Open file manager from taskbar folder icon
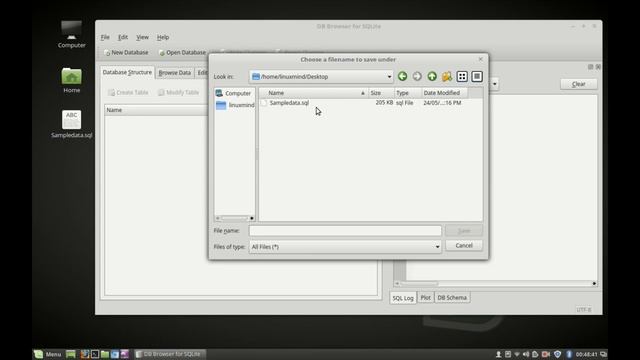The width and height of the screenshot is (640, 360). click(x=105, y=354)
